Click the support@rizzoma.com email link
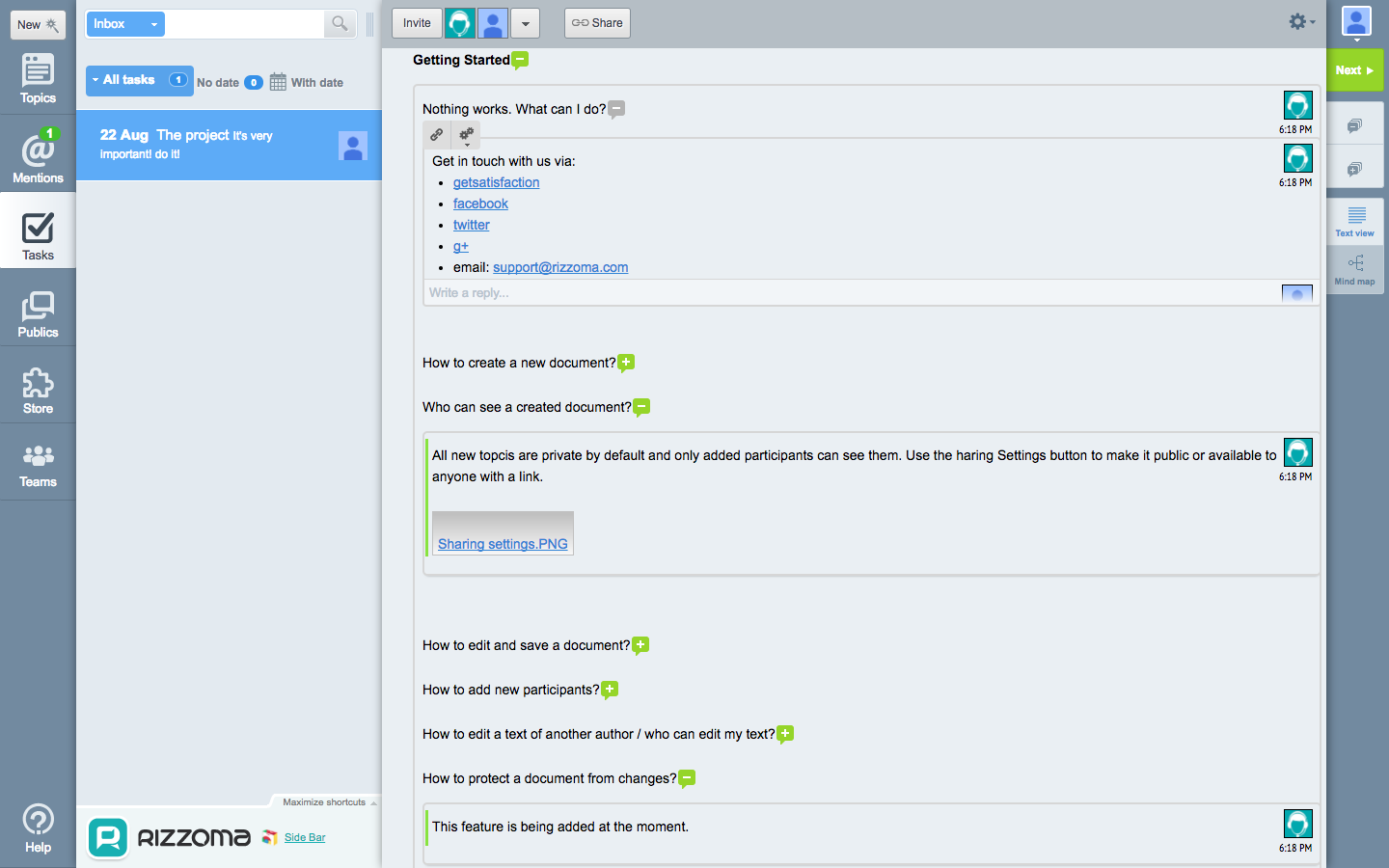Viewport: 1389px width, 868px height. [x=560, y=267]
